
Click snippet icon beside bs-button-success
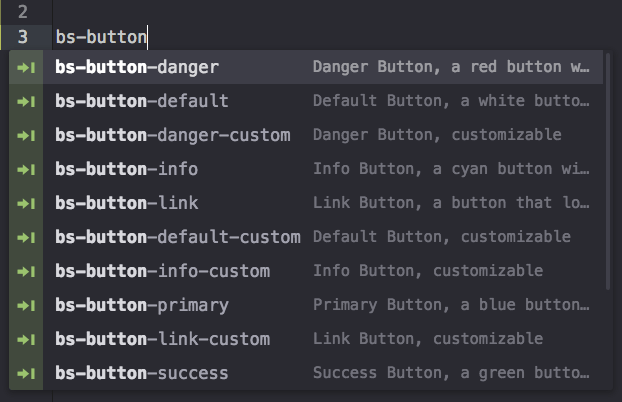point(26,374)
